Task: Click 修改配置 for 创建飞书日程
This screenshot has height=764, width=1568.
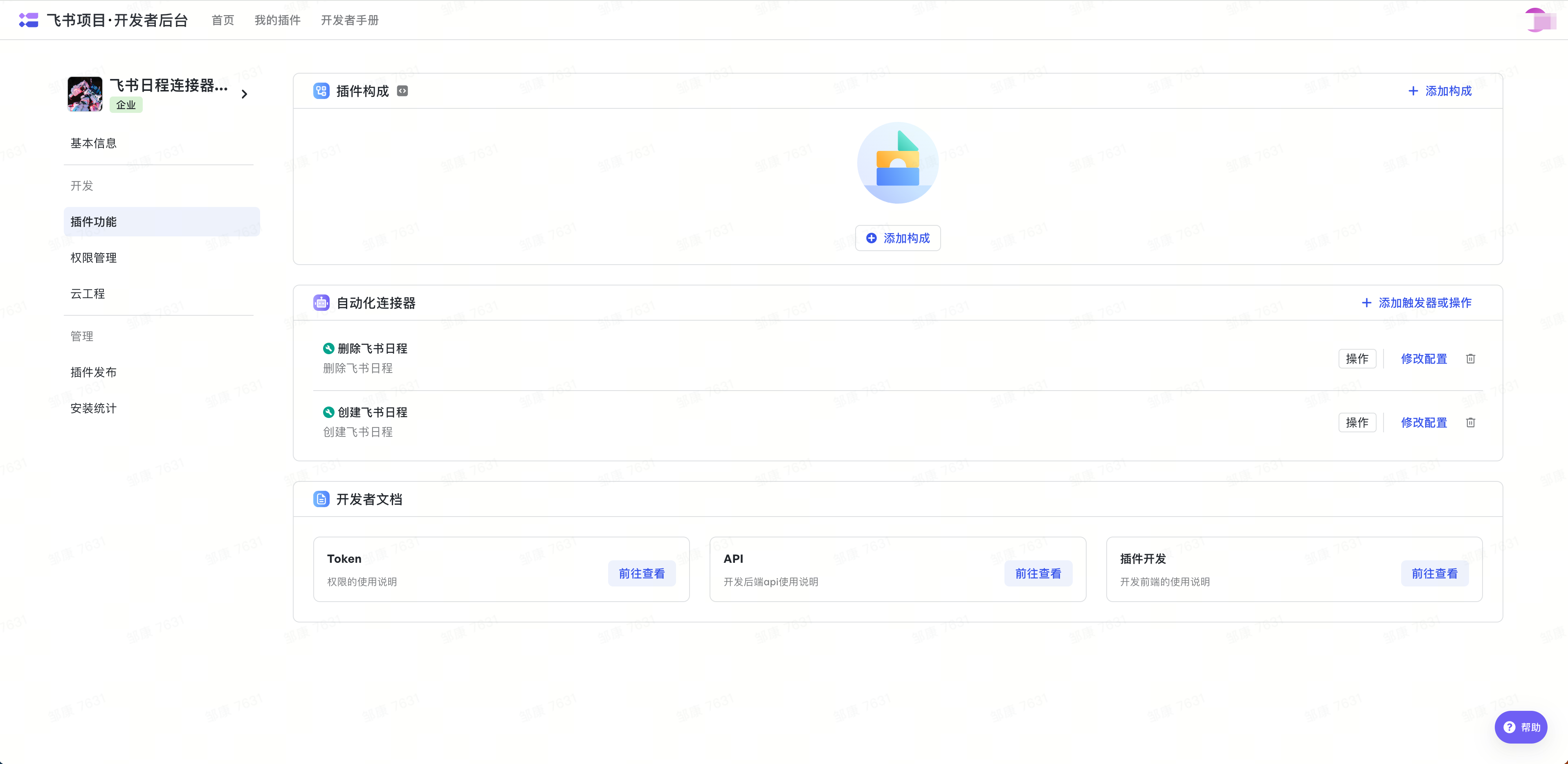Action: (1424, 422)
